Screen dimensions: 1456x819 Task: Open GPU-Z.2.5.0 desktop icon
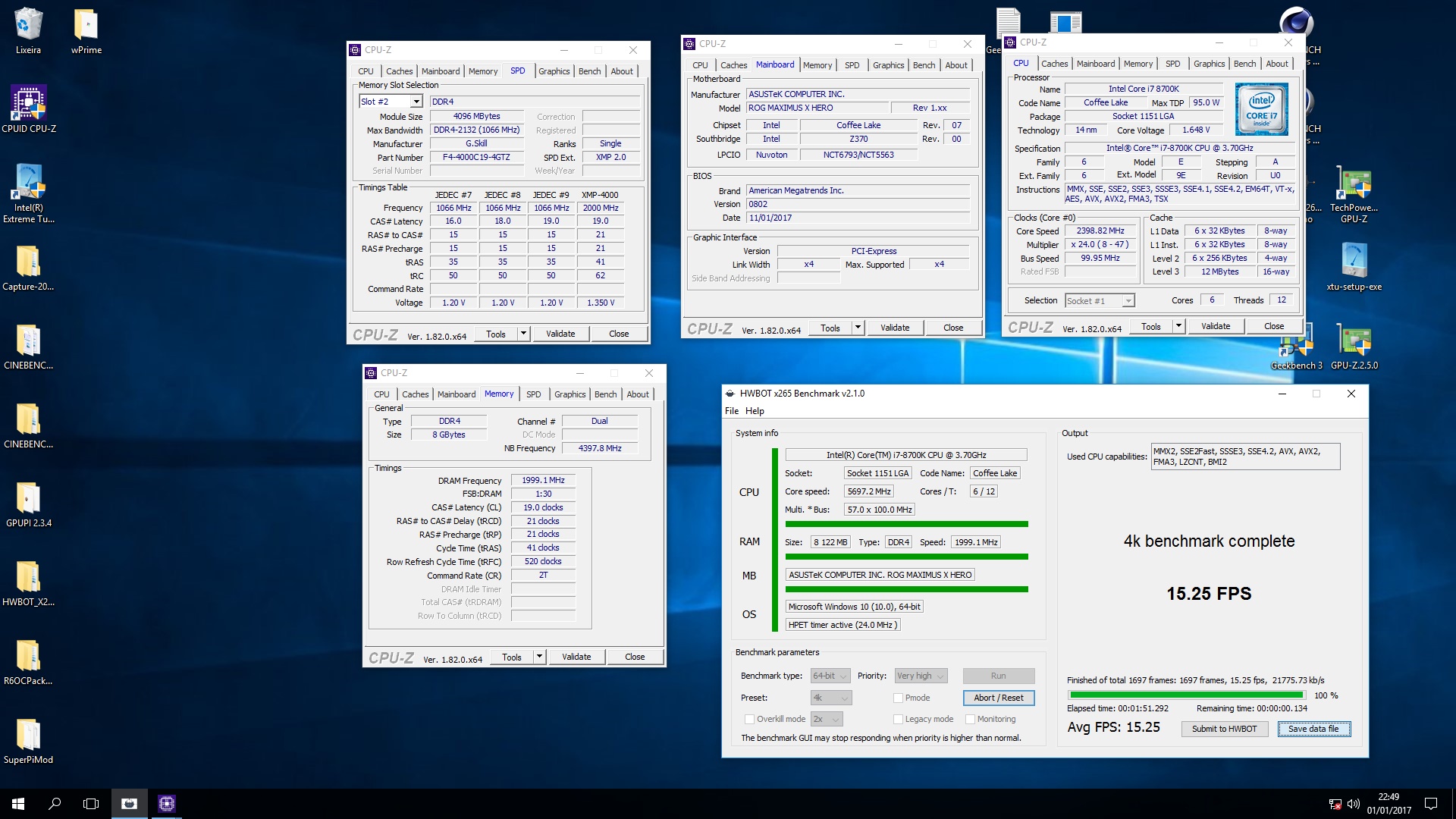click(x=1354, y=340)
